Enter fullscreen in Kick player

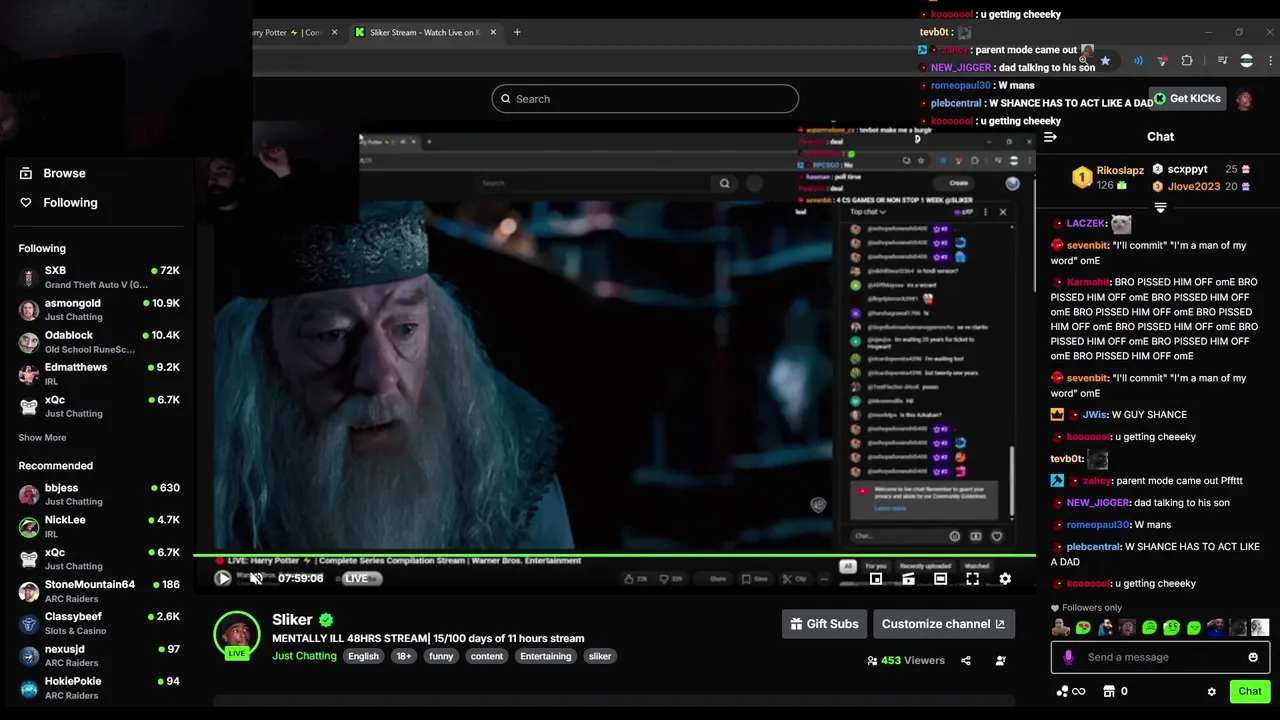[x=972, y=578]
